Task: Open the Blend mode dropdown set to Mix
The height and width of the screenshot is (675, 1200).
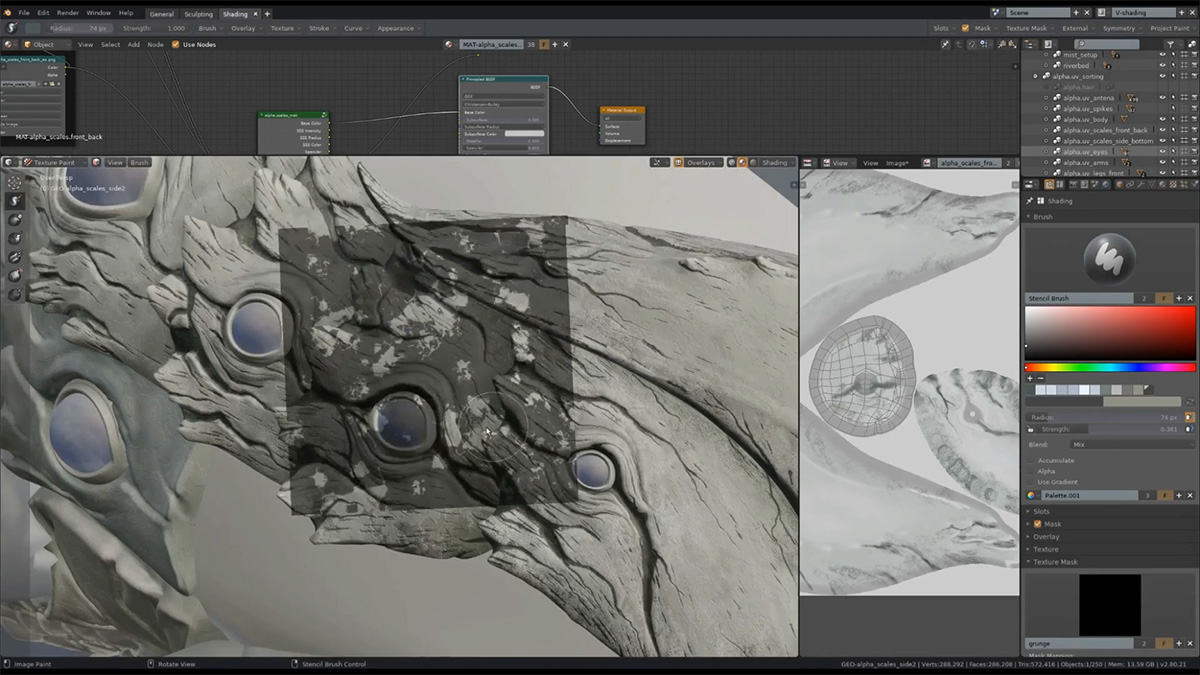Action: [1130, 444]
